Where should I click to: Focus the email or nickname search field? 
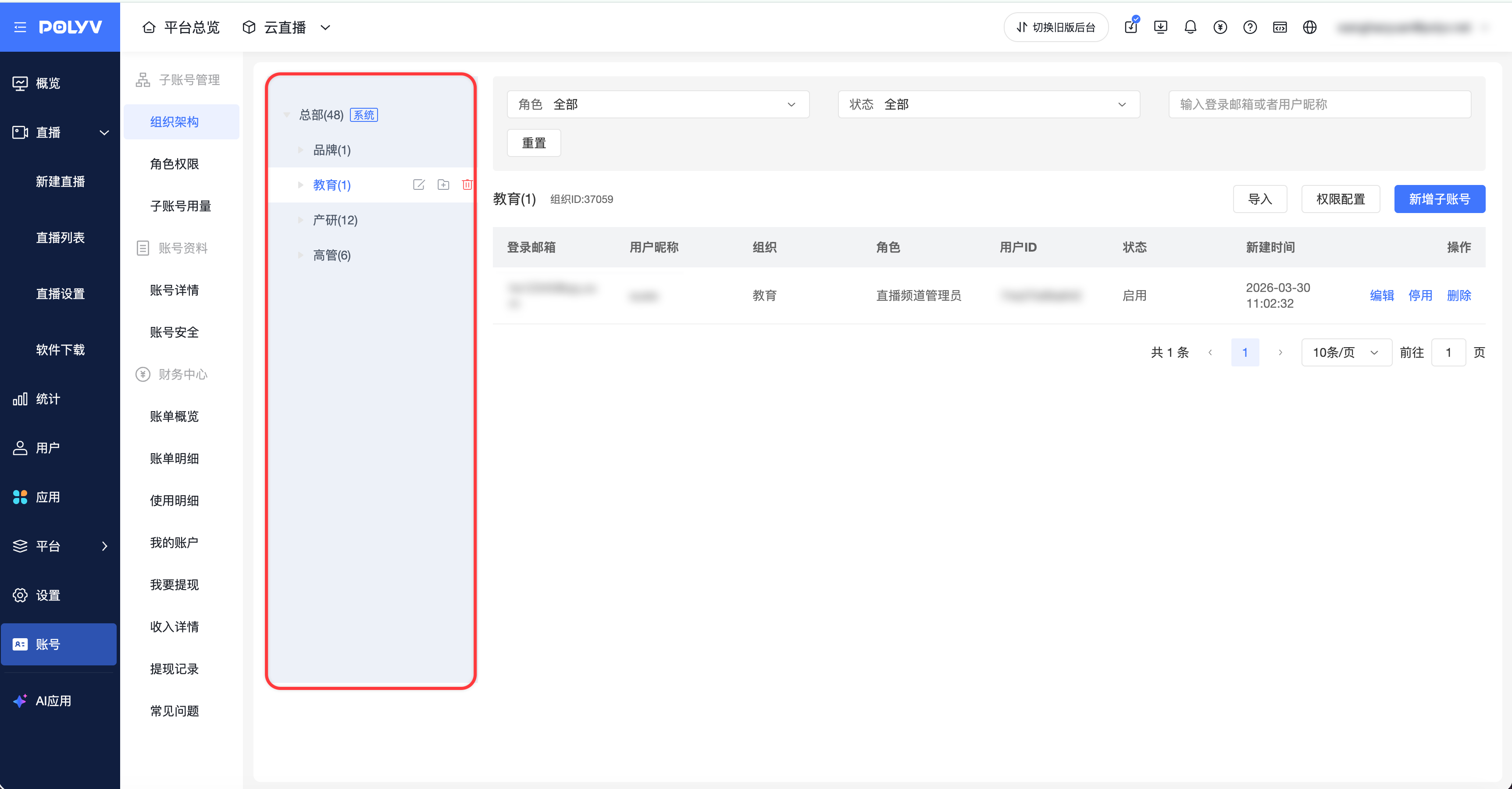point(1319,104)
